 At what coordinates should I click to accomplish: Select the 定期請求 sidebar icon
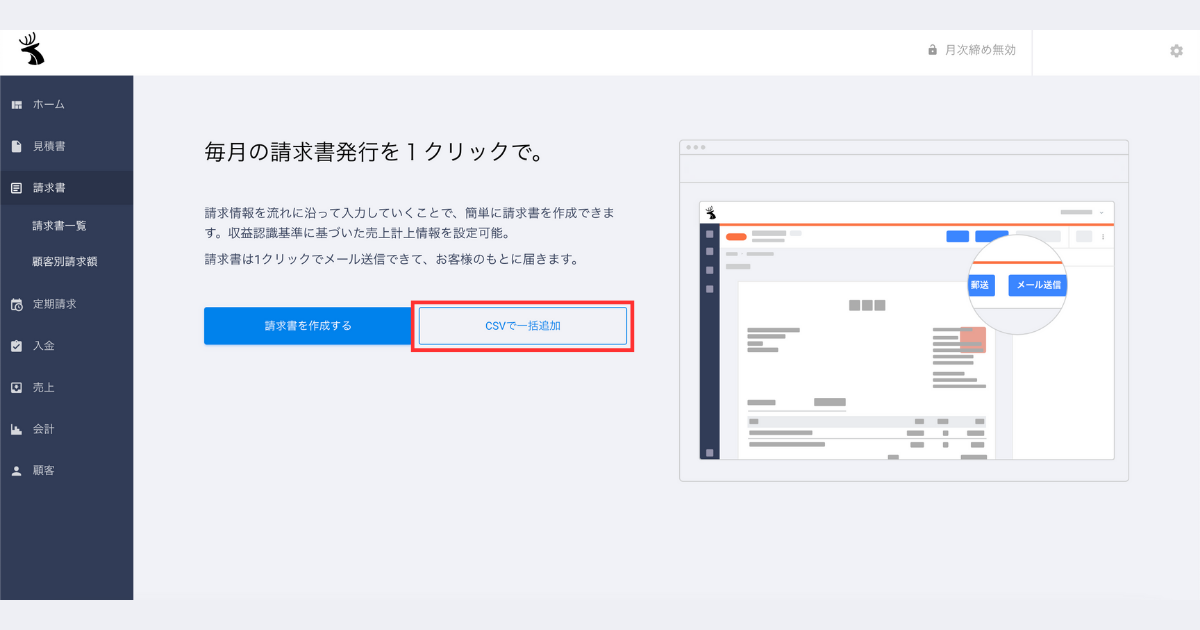[x=17, y=304]
